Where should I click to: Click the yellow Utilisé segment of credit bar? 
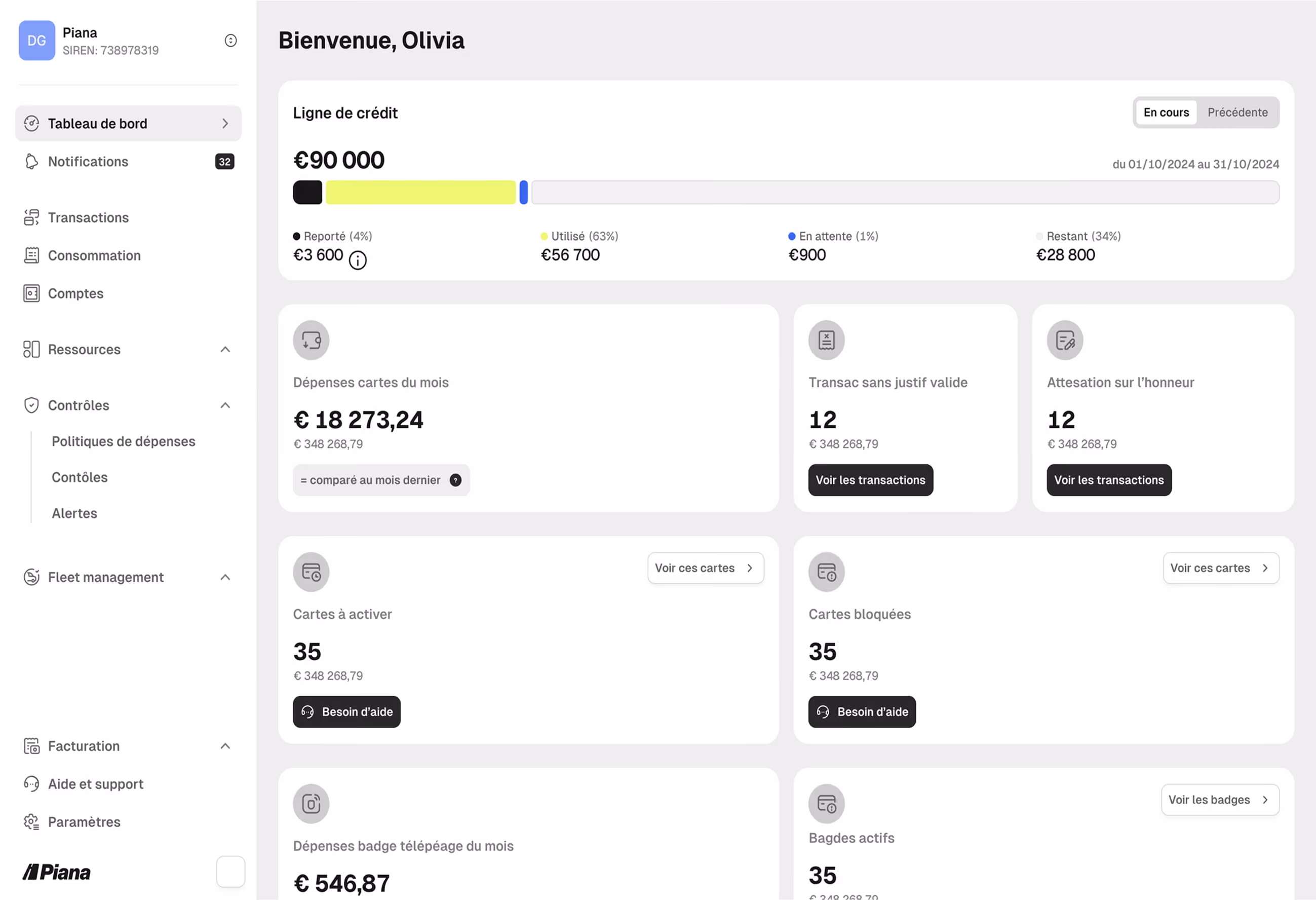click(x=421, y=192)
